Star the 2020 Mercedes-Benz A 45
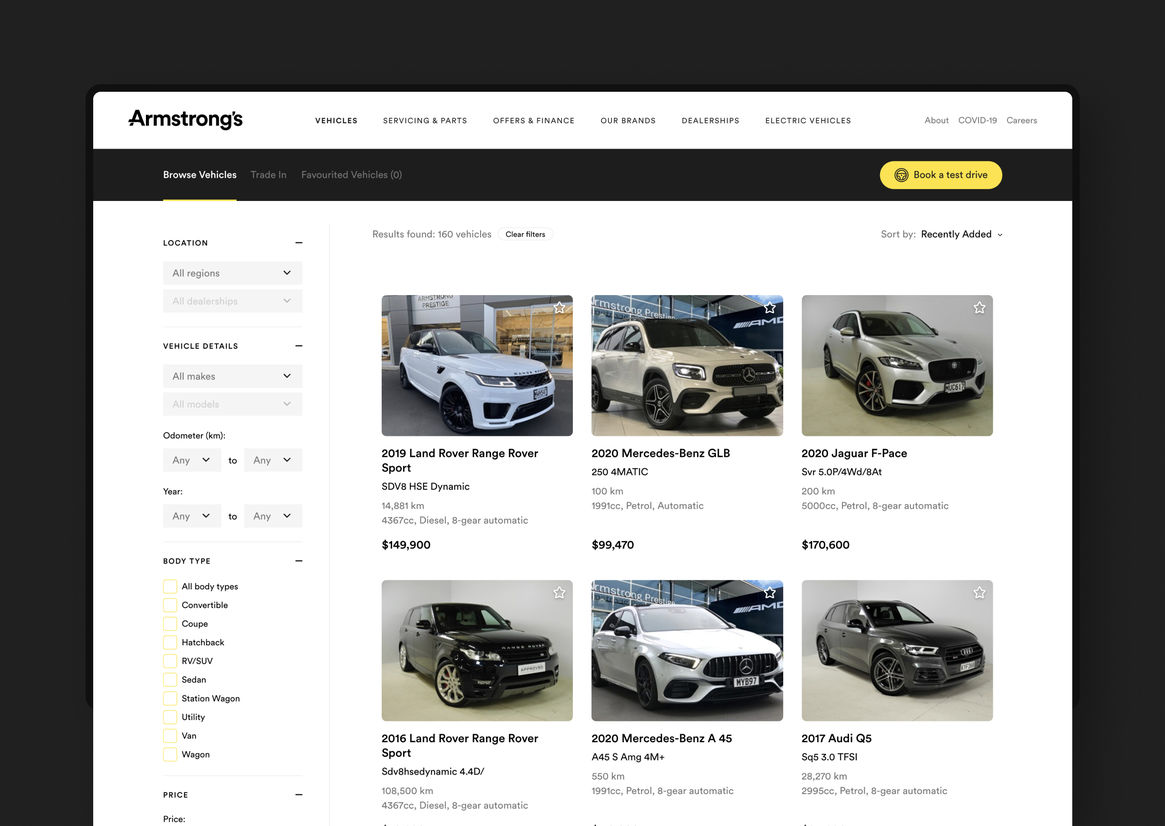 point(769,593)
